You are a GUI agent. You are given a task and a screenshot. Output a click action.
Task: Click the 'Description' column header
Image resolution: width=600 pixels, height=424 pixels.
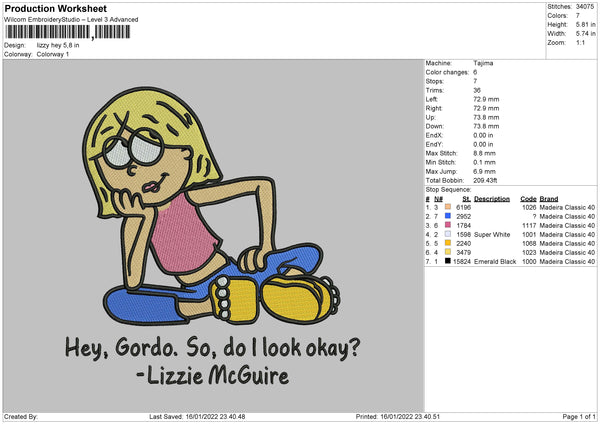point(492,199)
